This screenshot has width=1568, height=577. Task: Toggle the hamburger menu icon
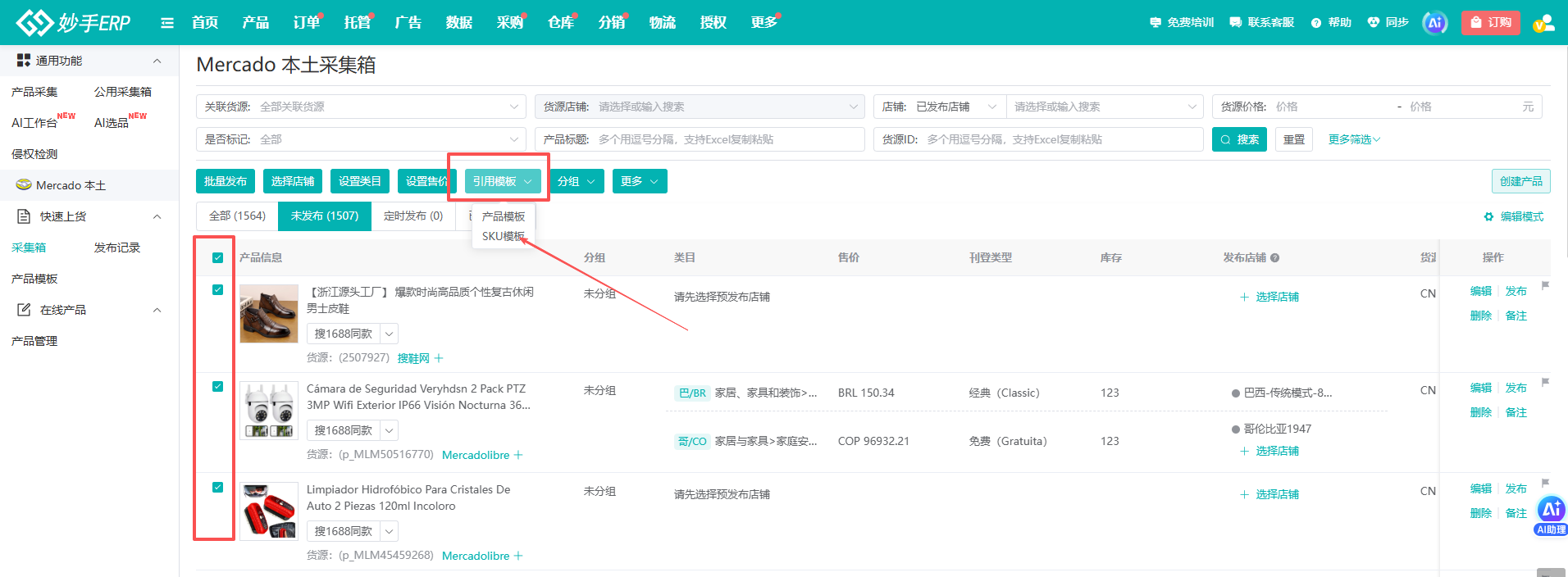pyautogui.click(x=167, y=23)
